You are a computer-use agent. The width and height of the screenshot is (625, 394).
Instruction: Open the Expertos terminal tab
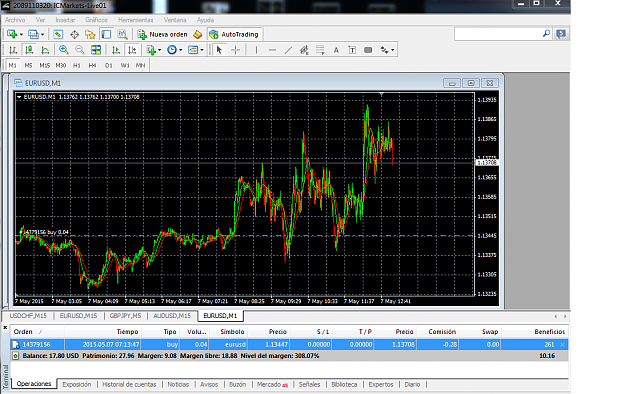pos(381,384)
